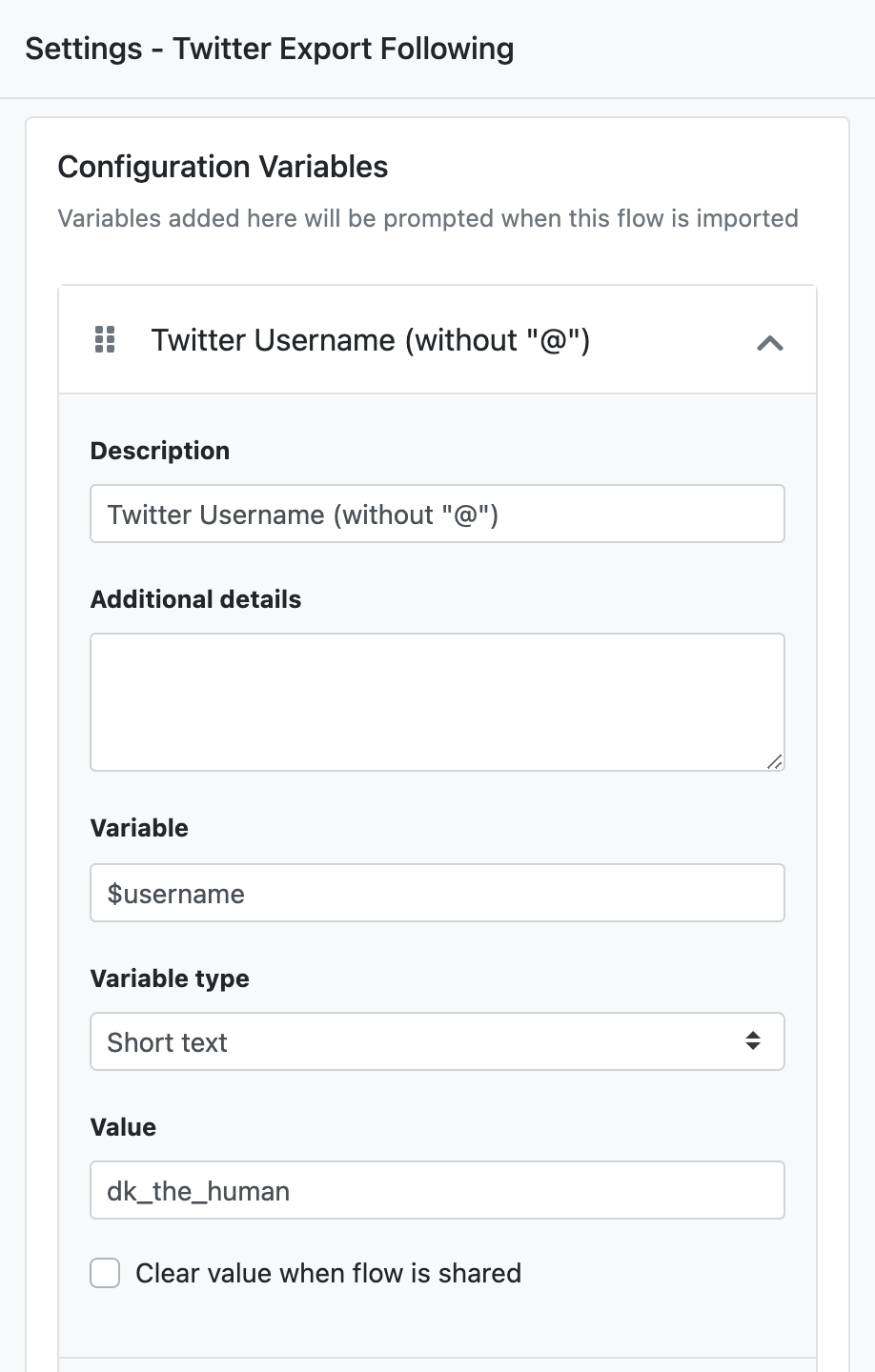Edit the Value field containing dk_the_human

437,1190
